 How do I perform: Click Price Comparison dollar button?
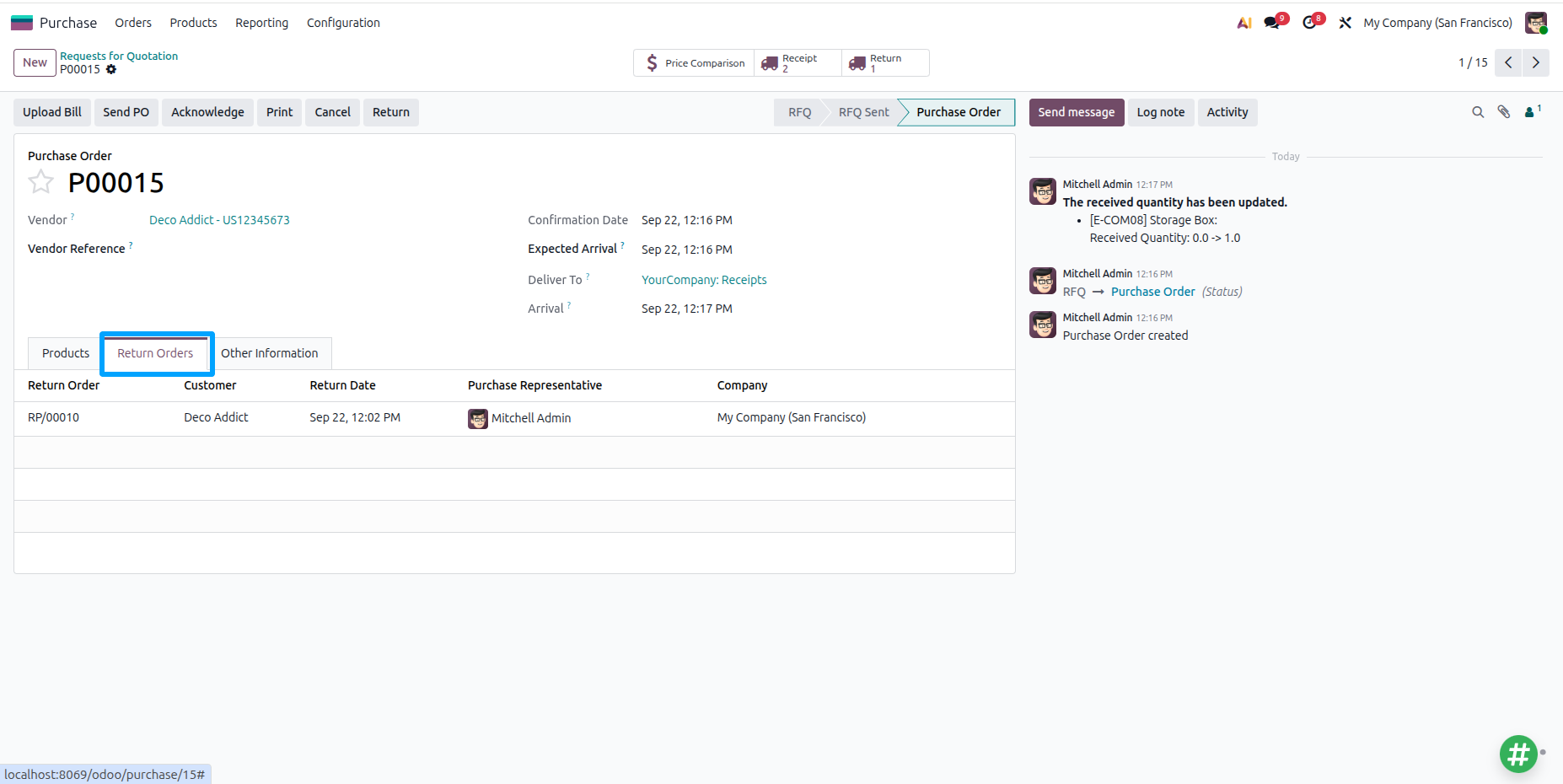(x=694, y=63)
